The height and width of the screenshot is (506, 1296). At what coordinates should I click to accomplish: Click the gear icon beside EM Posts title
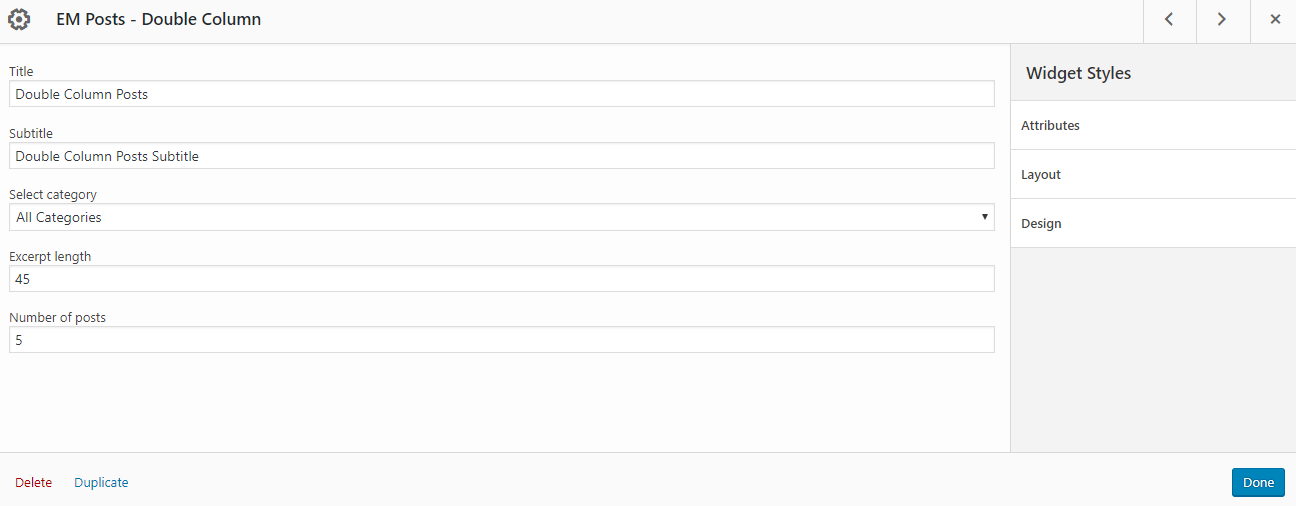tap(19, 19)
